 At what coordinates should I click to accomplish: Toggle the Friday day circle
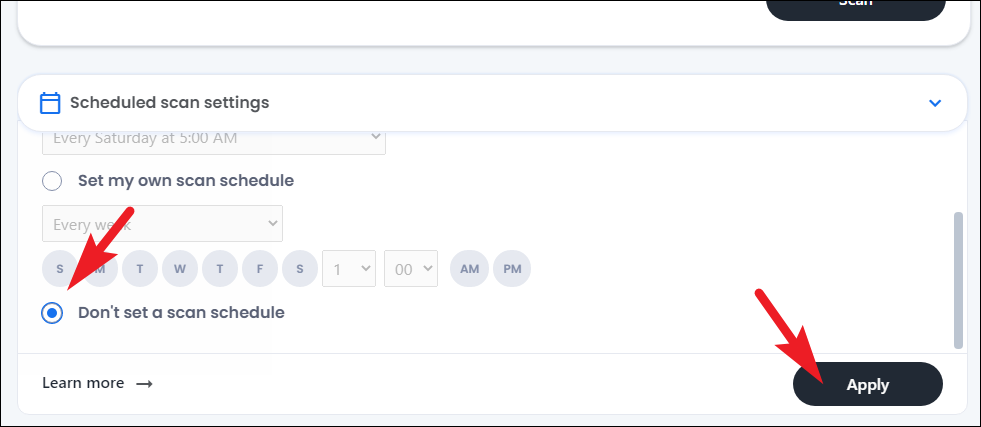click(260, 268)
